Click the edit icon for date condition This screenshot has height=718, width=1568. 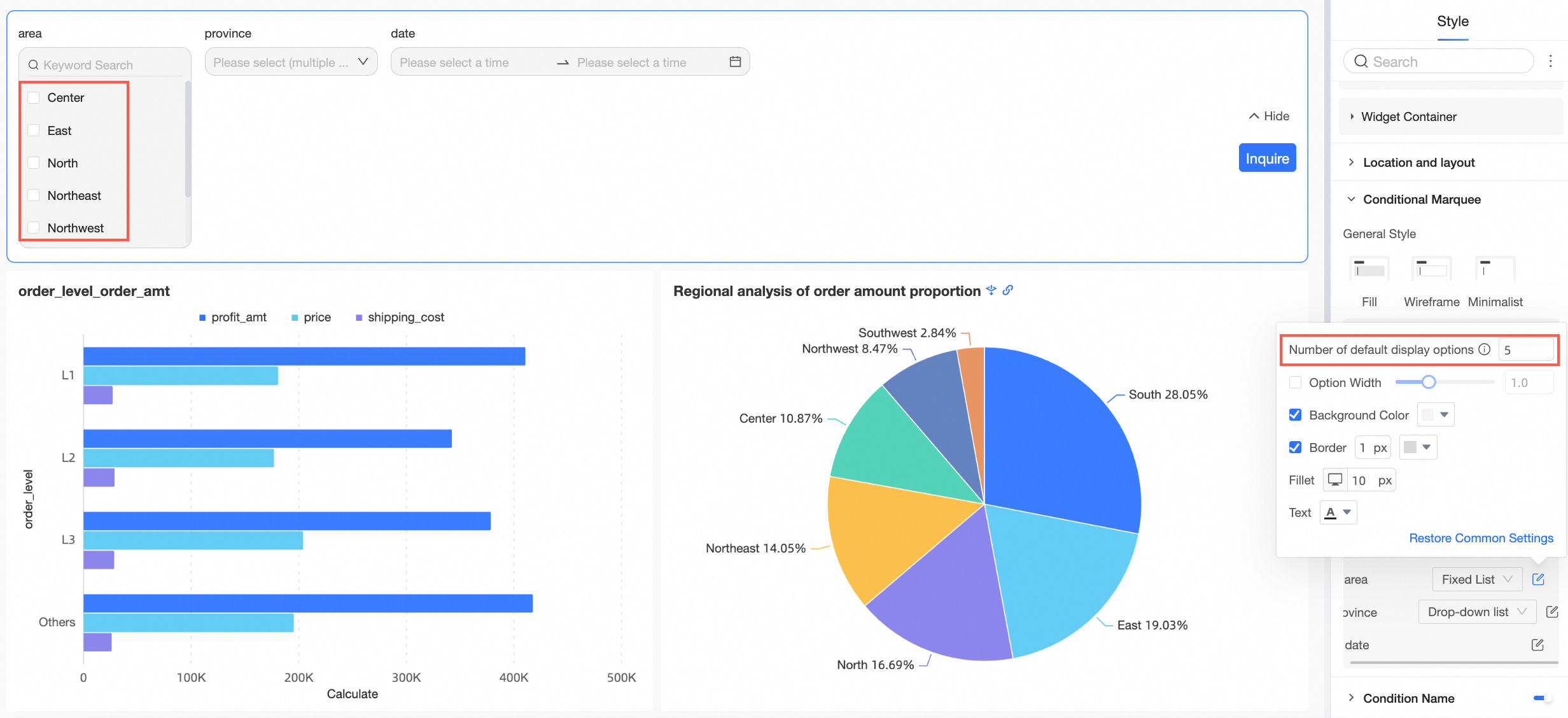pos(1537,645)
